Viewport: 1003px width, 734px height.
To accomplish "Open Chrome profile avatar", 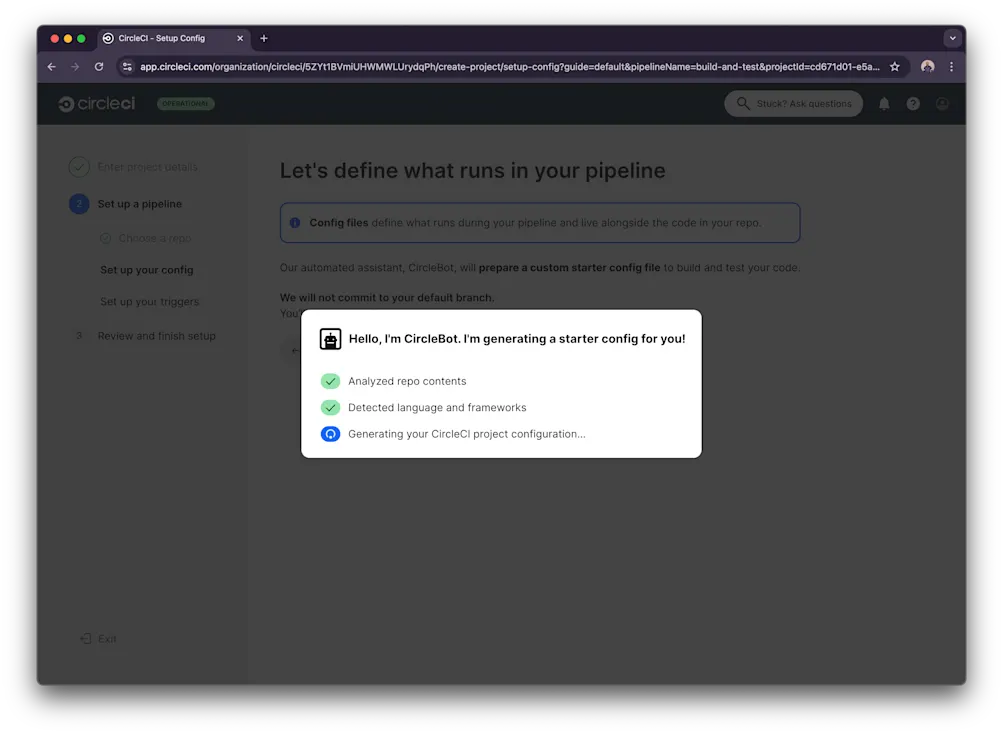I will pyautogui.click(x=927, y=67).
